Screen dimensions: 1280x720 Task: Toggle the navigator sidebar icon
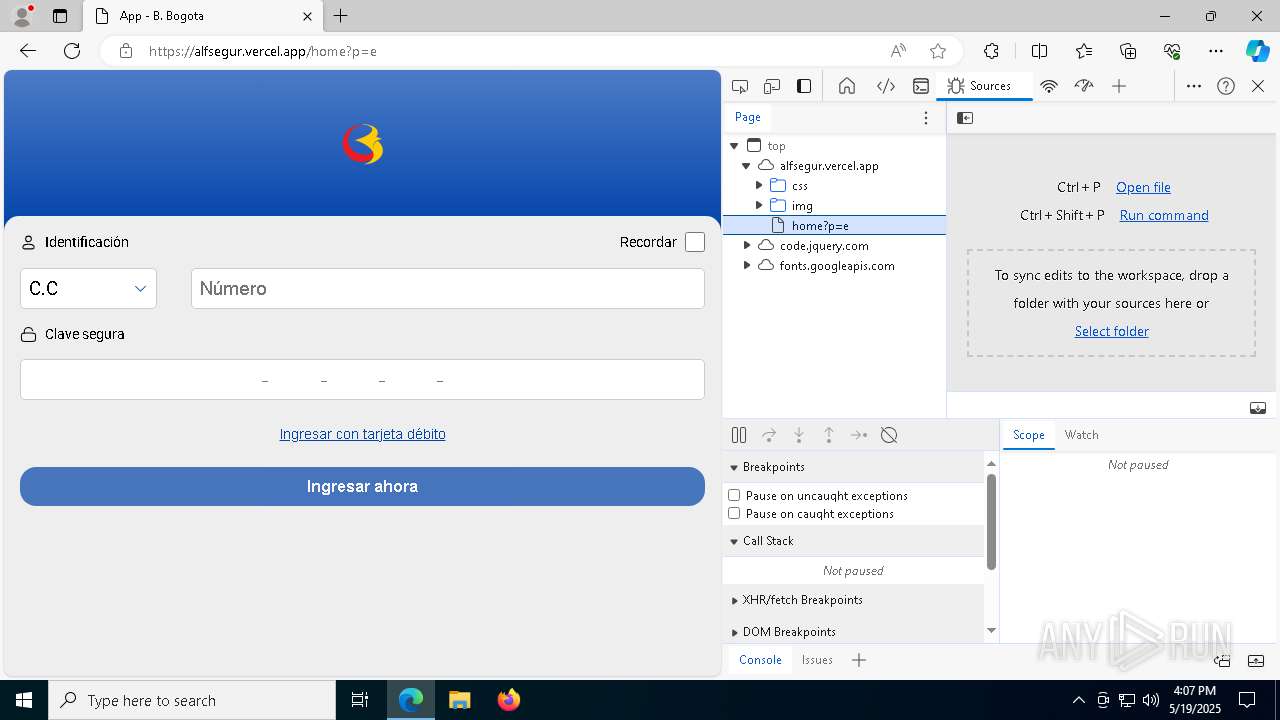tap(965, 118)
